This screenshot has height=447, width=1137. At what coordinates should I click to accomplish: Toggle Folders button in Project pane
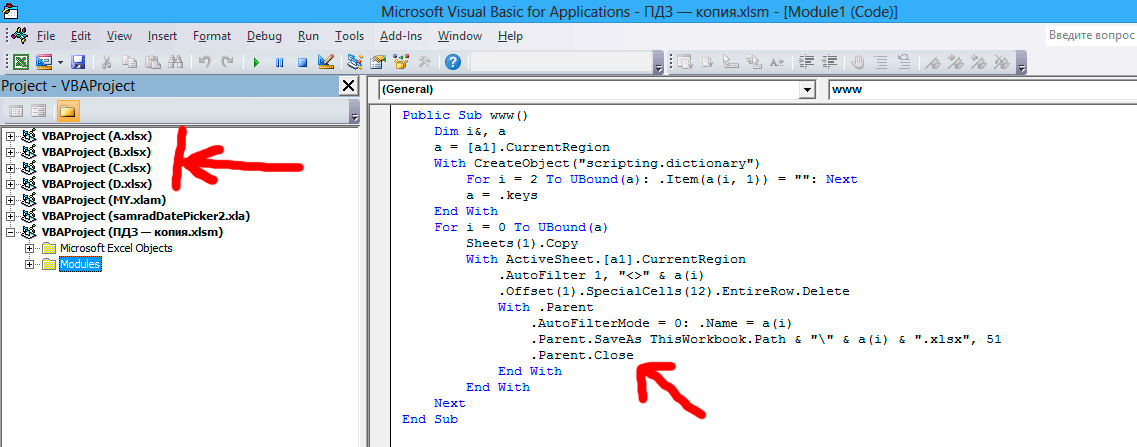(x=68, y=111)
